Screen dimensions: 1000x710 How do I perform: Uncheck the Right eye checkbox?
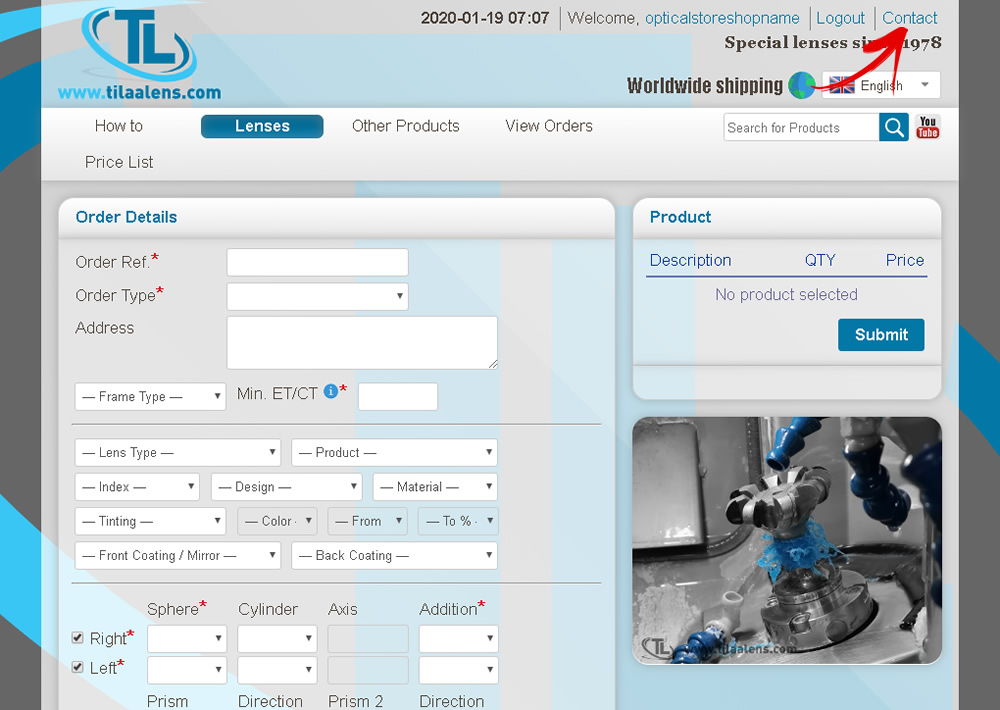click(78, 638)
